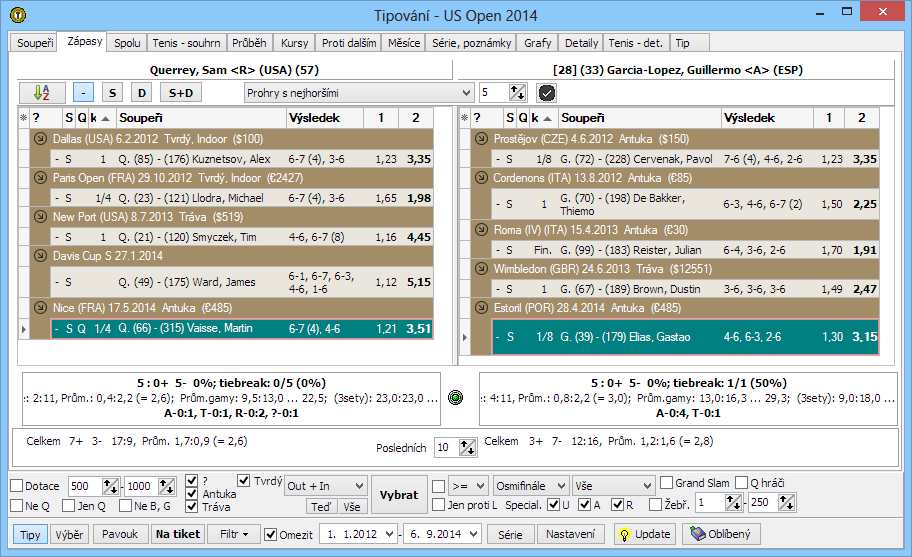Click row pointer arrow beside Elias row
The height and width of the screenshot is (557, 912).
(x=464, y=337)
